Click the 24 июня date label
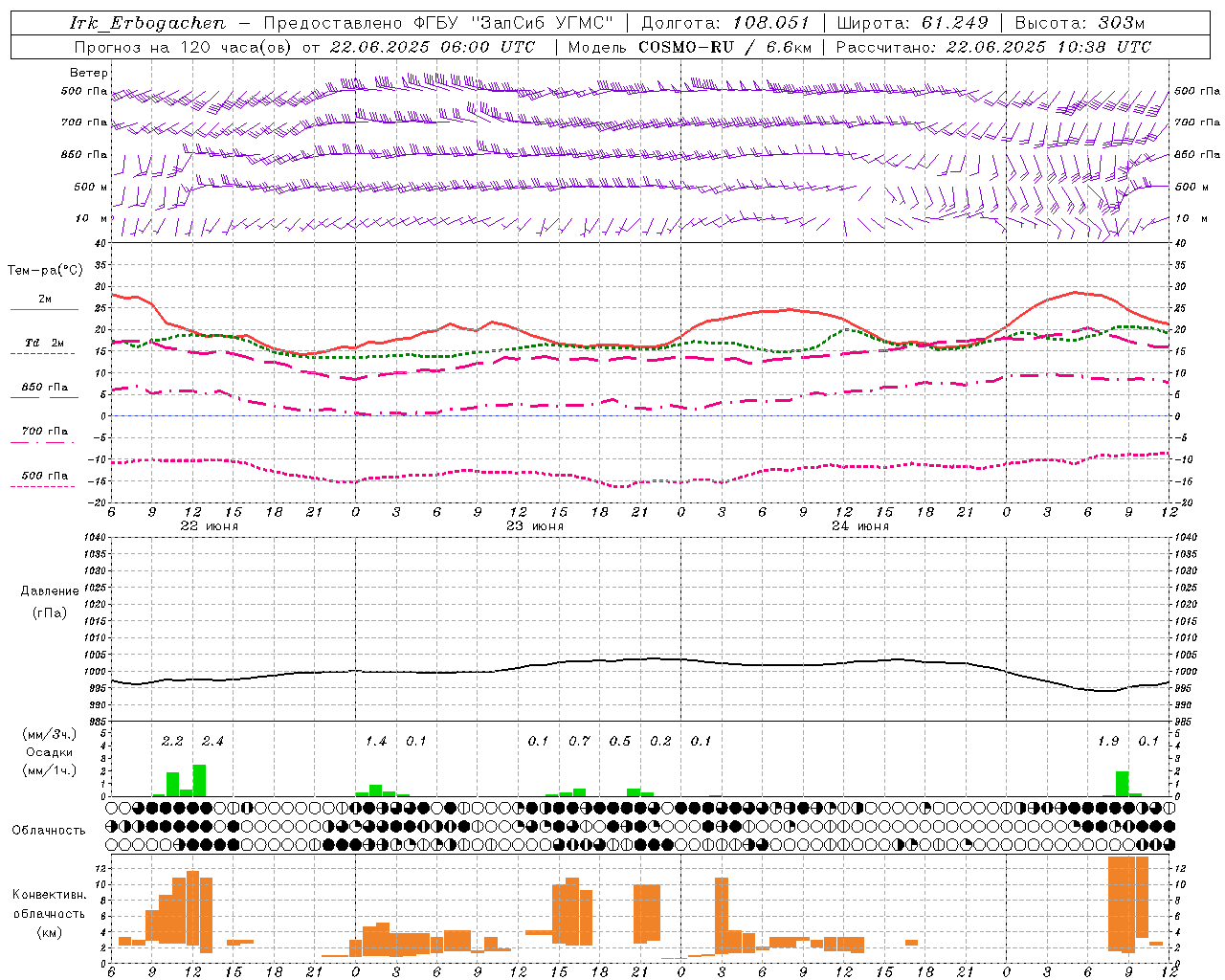This screenshot has width=1225, height=980. (860, 525)
